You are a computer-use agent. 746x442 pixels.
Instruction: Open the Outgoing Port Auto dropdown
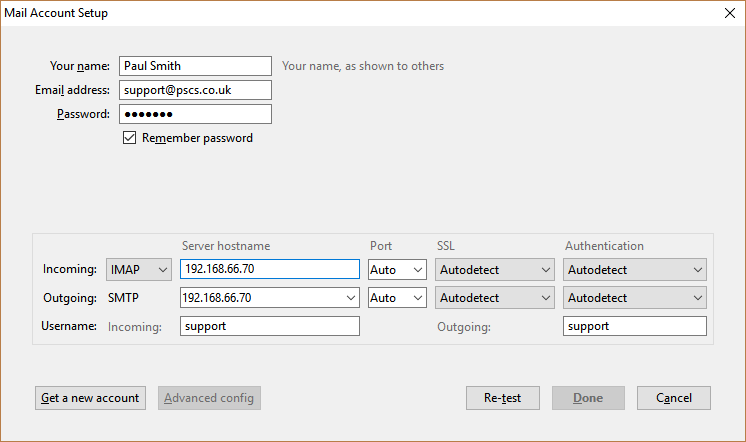coord(397,298)
